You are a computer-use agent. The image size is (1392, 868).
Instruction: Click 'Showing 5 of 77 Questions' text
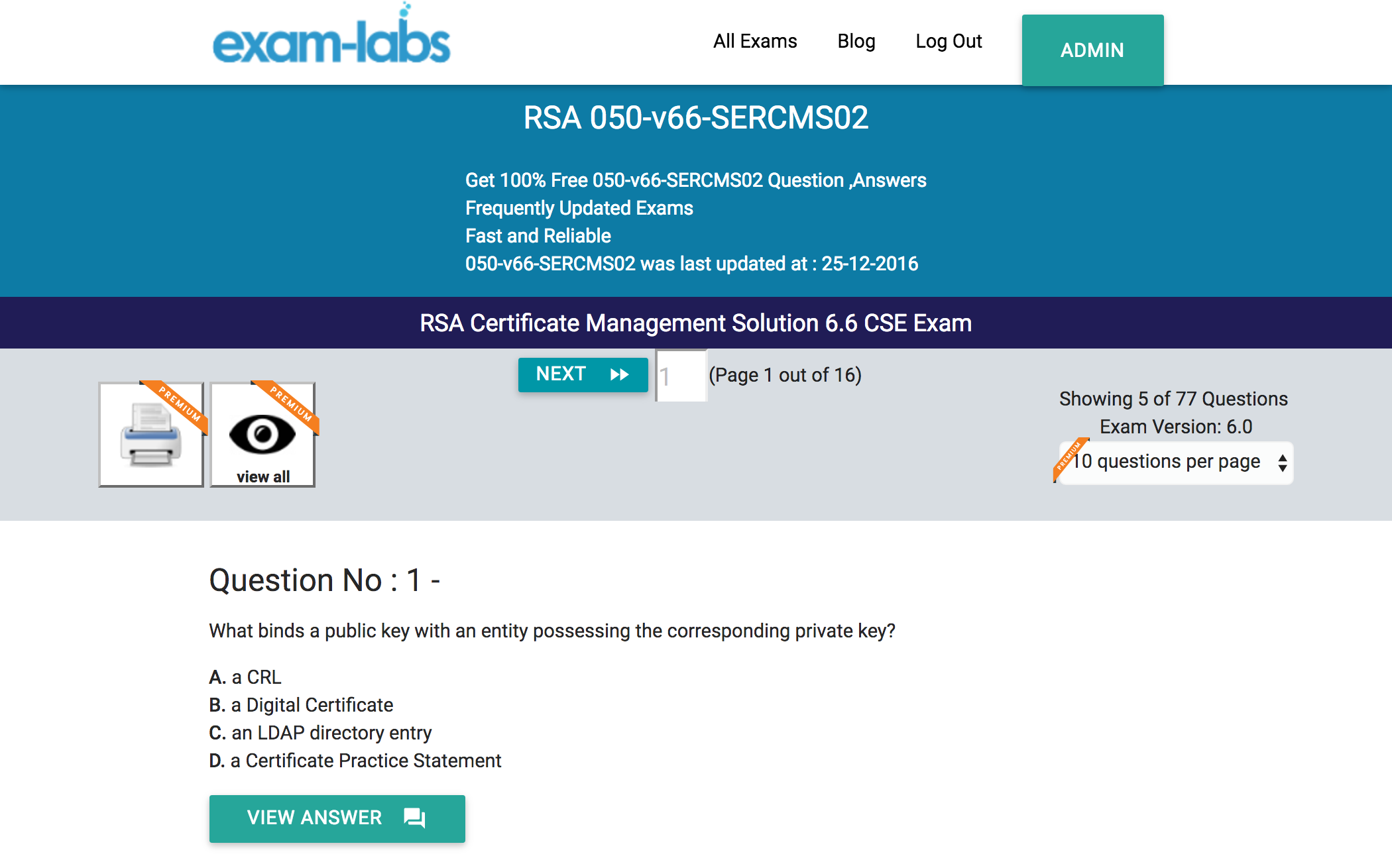point(1173,399)
